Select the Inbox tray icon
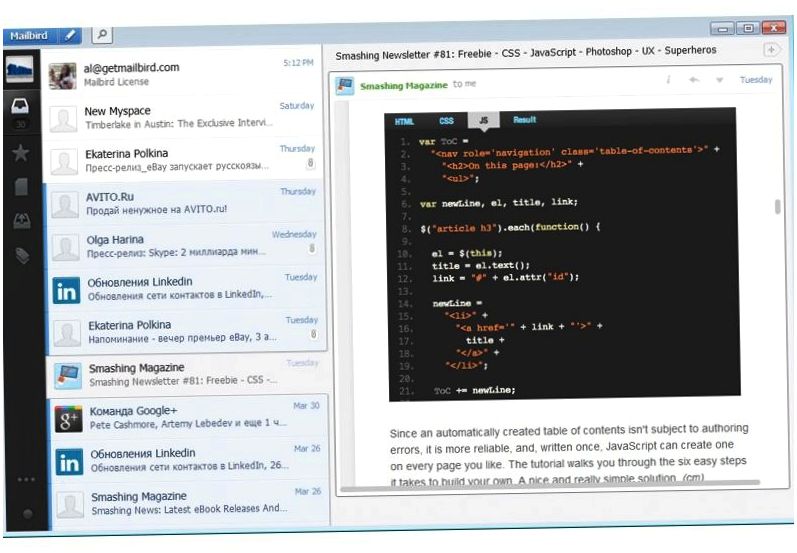This screenshot has height=553, width=797. click(x=20, y=106)
